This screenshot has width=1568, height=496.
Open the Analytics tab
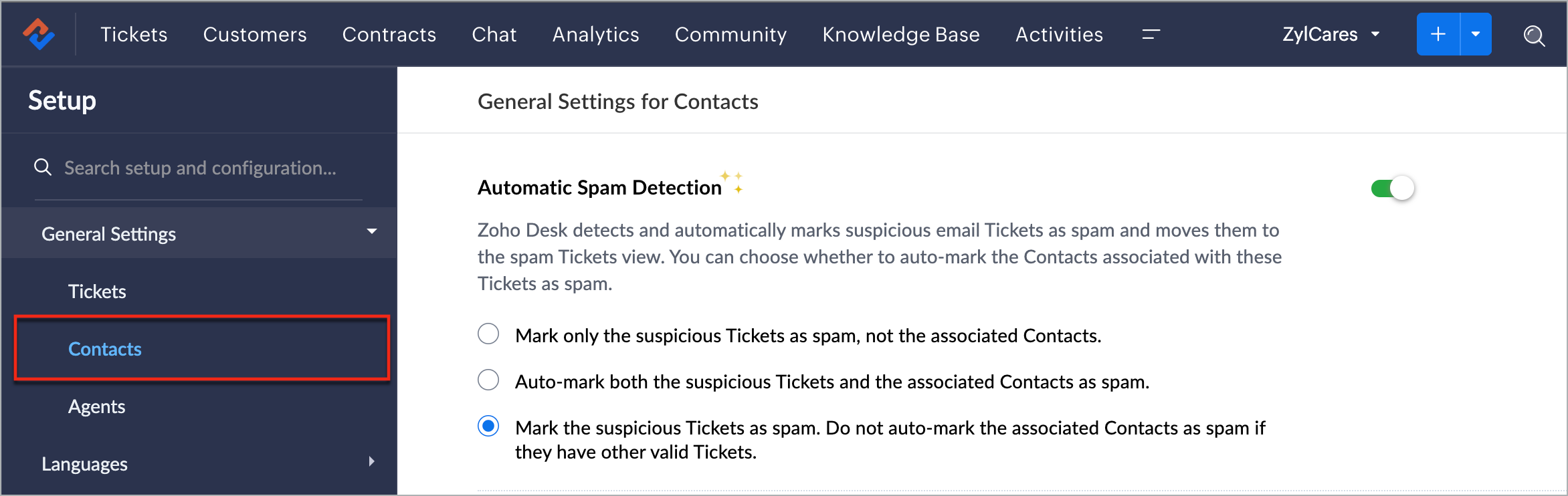(595, 34)
